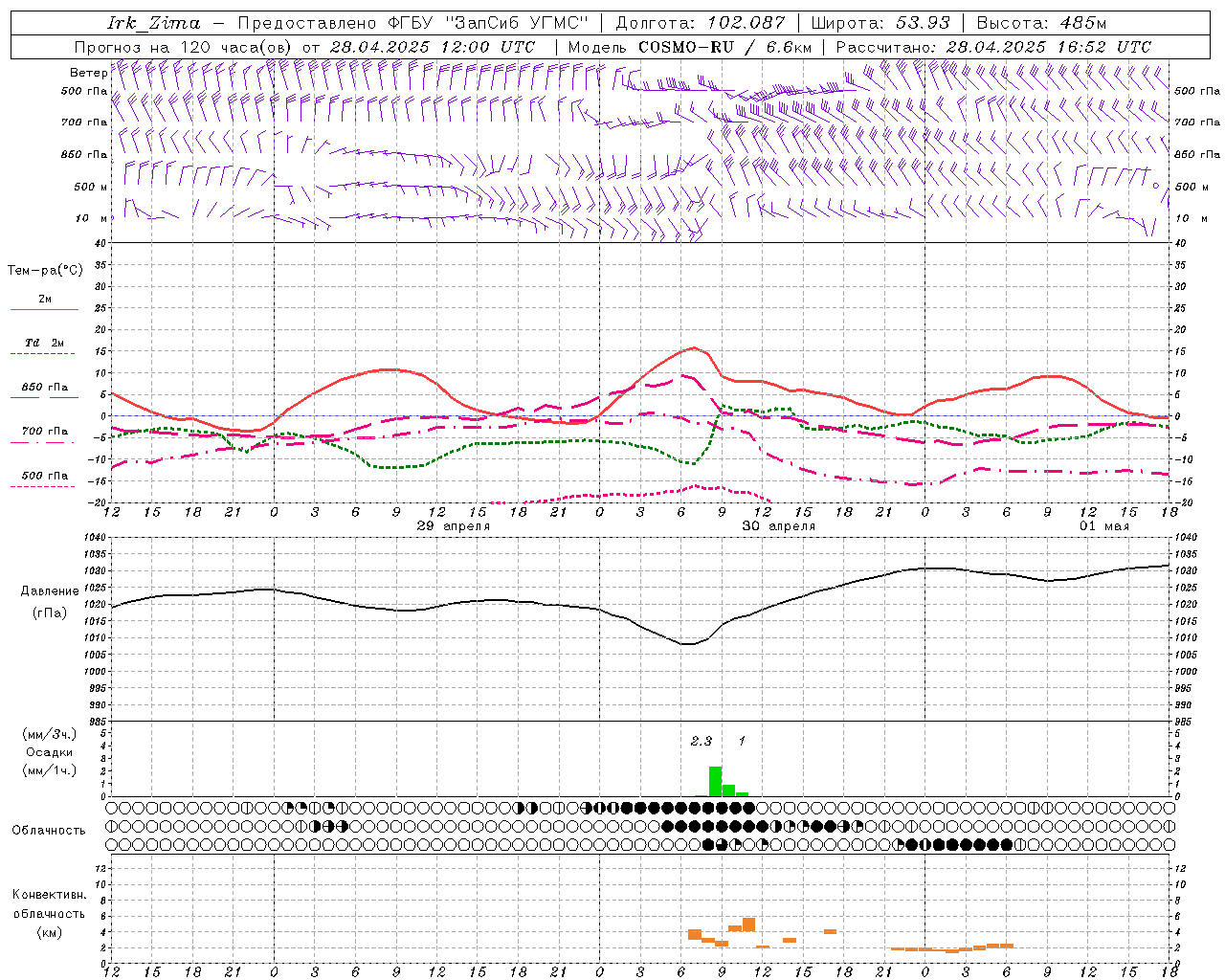1225x980 pixels.
Task: Click the "(км)" unit label for convective clouds
Action: click(x=49, y=932)
